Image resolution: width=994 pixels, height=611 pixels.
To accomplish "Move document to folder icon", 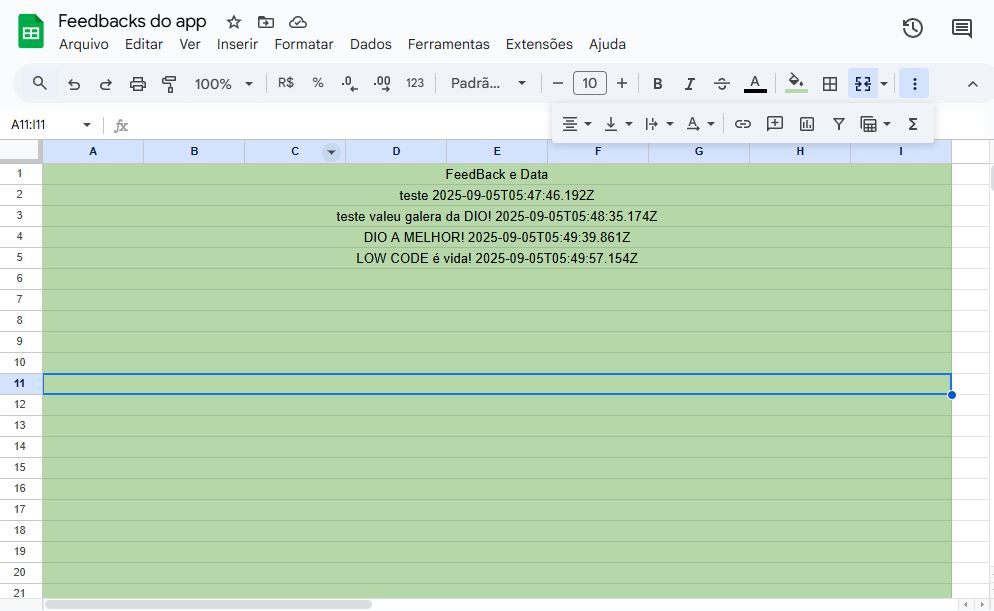I will (x=266, y=22).
